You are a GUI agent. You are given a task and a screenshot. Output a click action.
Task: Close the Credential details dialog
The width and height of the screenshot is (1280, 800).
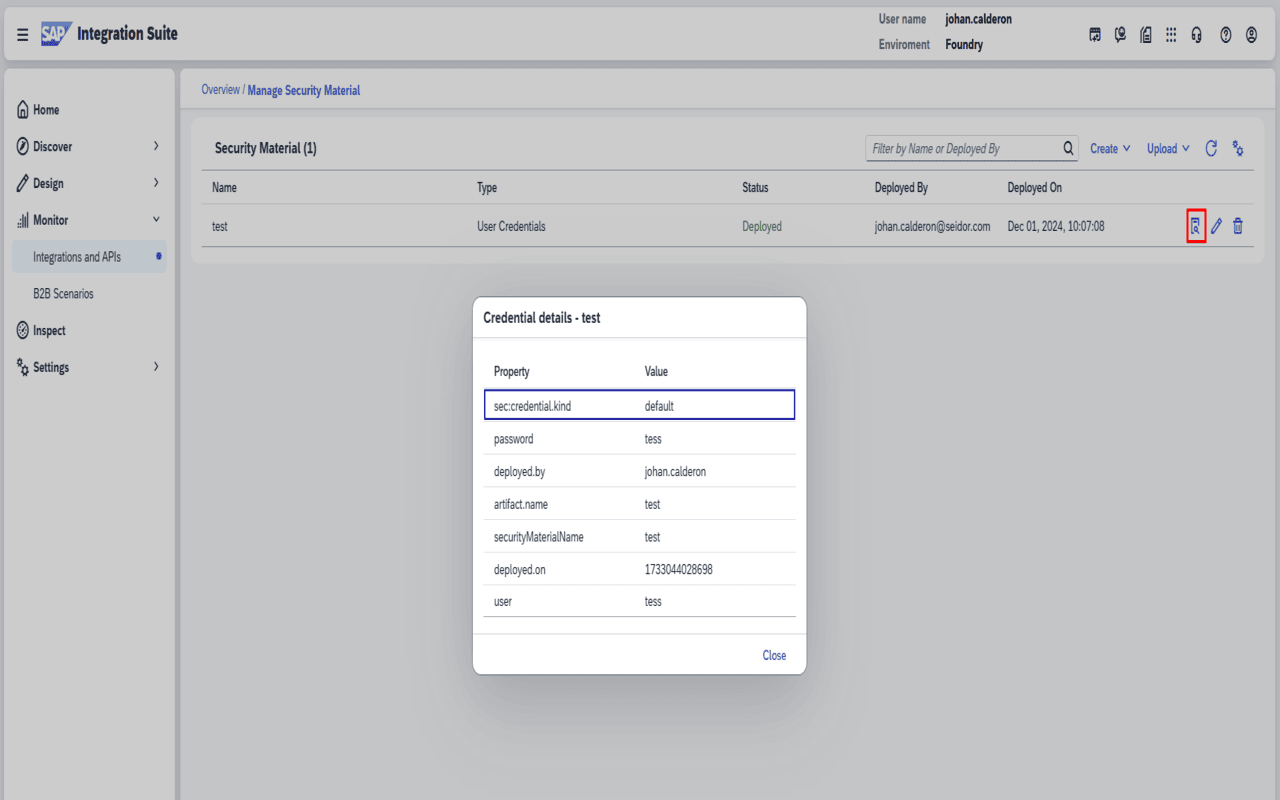(774, 655)
